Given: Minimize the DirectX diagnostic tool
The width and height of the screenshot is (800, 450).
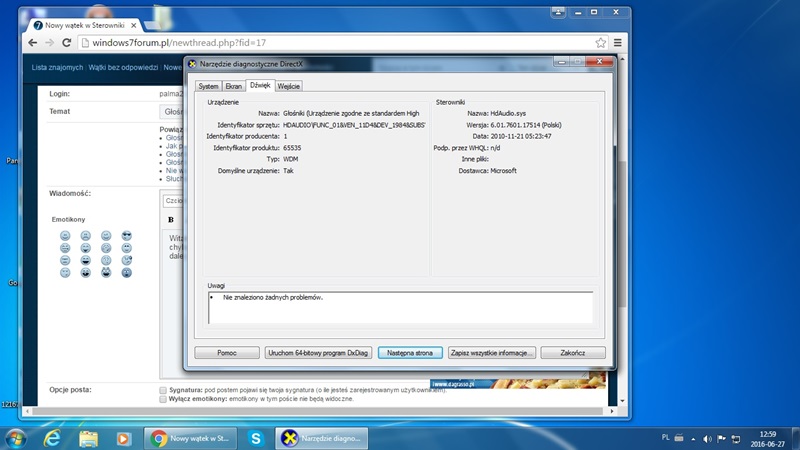Looking at the screenshot, I should pyautogui.click(x=562, y=62).
